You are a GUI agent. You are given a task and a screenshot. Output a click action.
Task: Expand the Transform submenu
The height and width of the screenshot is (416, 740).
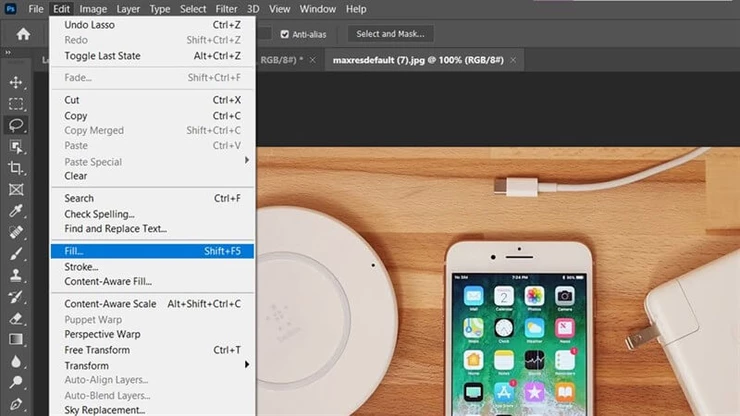(246, 365)
